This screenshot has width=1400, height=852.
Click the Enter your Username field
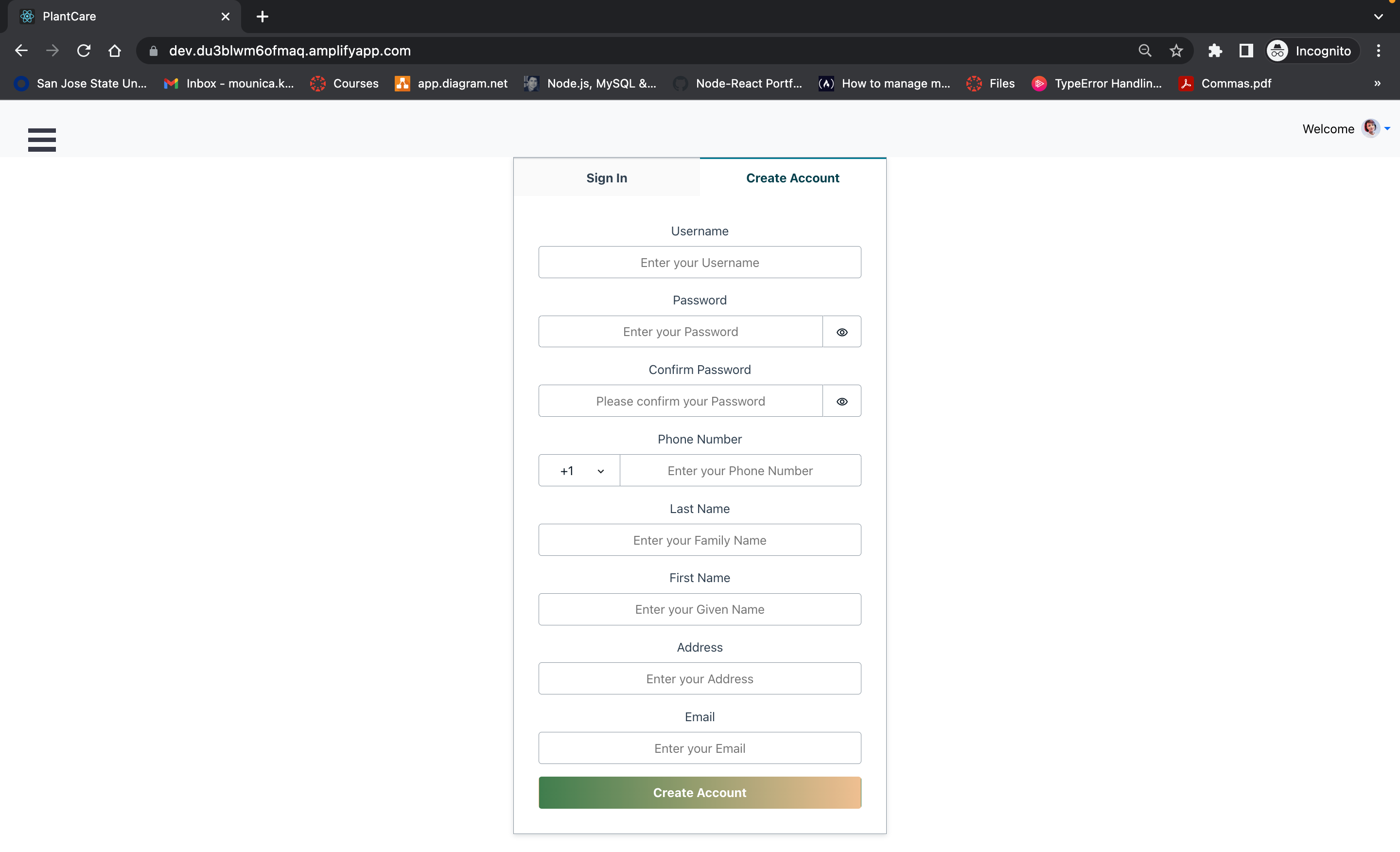point(700,263)
